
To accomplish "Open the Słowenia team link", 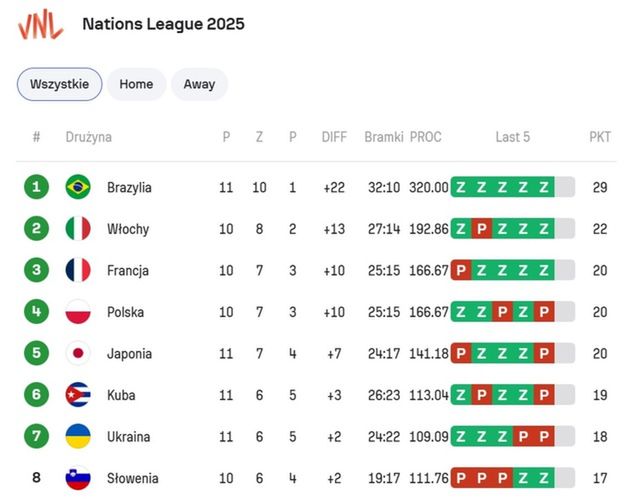I will 133,478.
